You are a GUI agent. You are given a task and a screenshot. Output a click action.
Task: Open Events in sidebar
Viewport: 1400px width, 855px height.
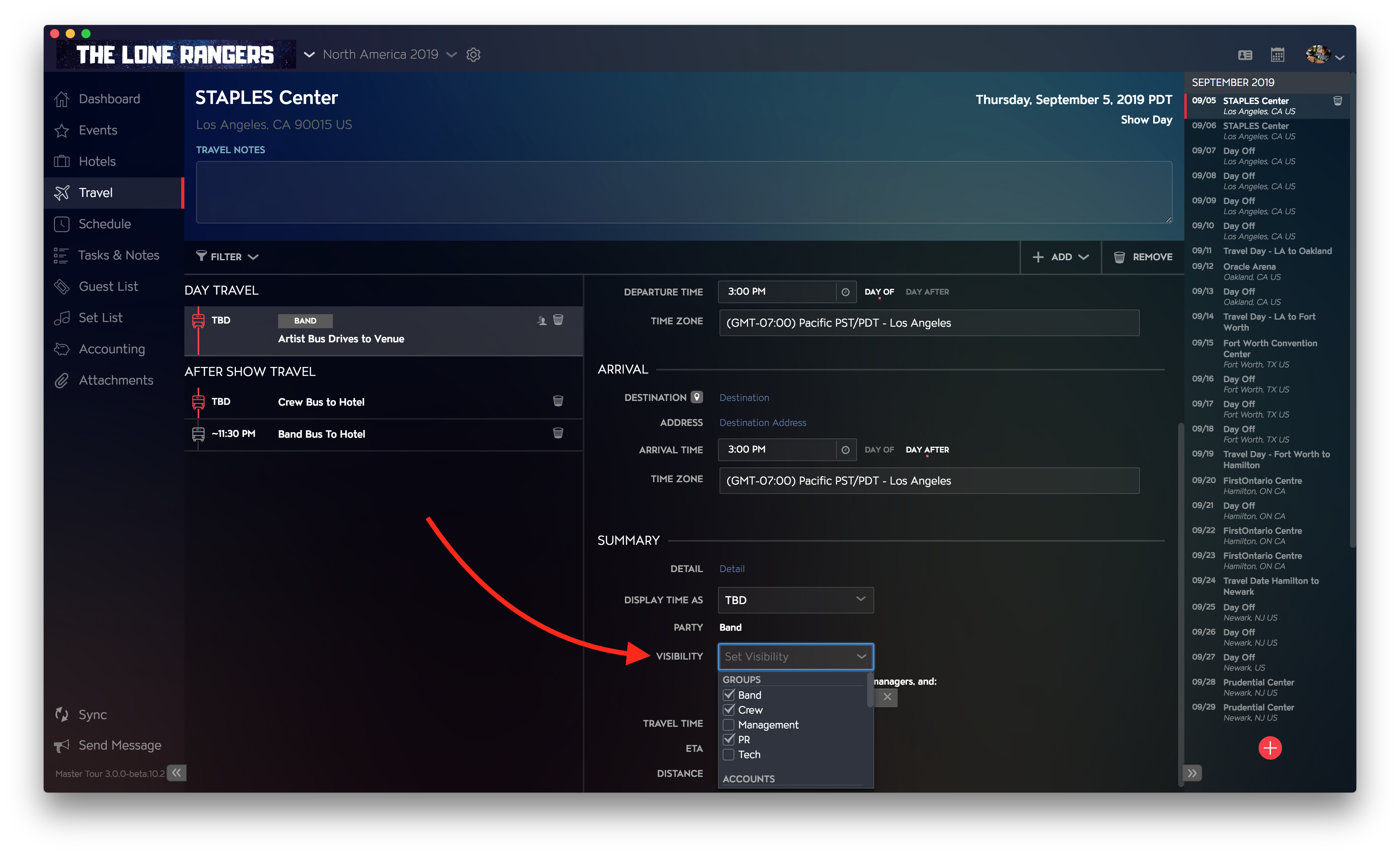(x=114, y=130)
